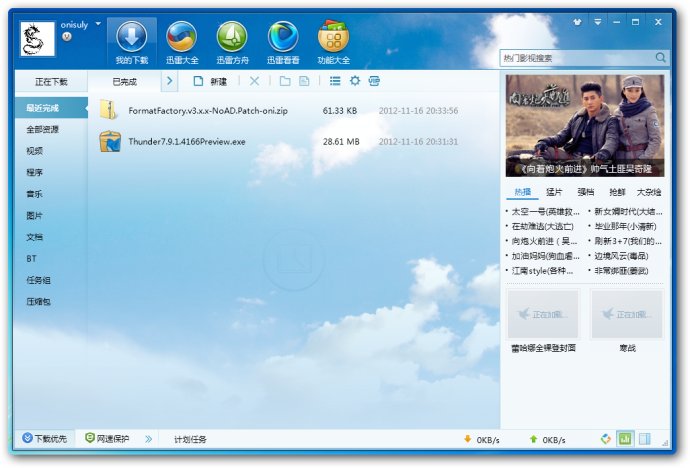Click date 2012-11-16 20:31:31
The image size is (690, 468).
(418, 142)
